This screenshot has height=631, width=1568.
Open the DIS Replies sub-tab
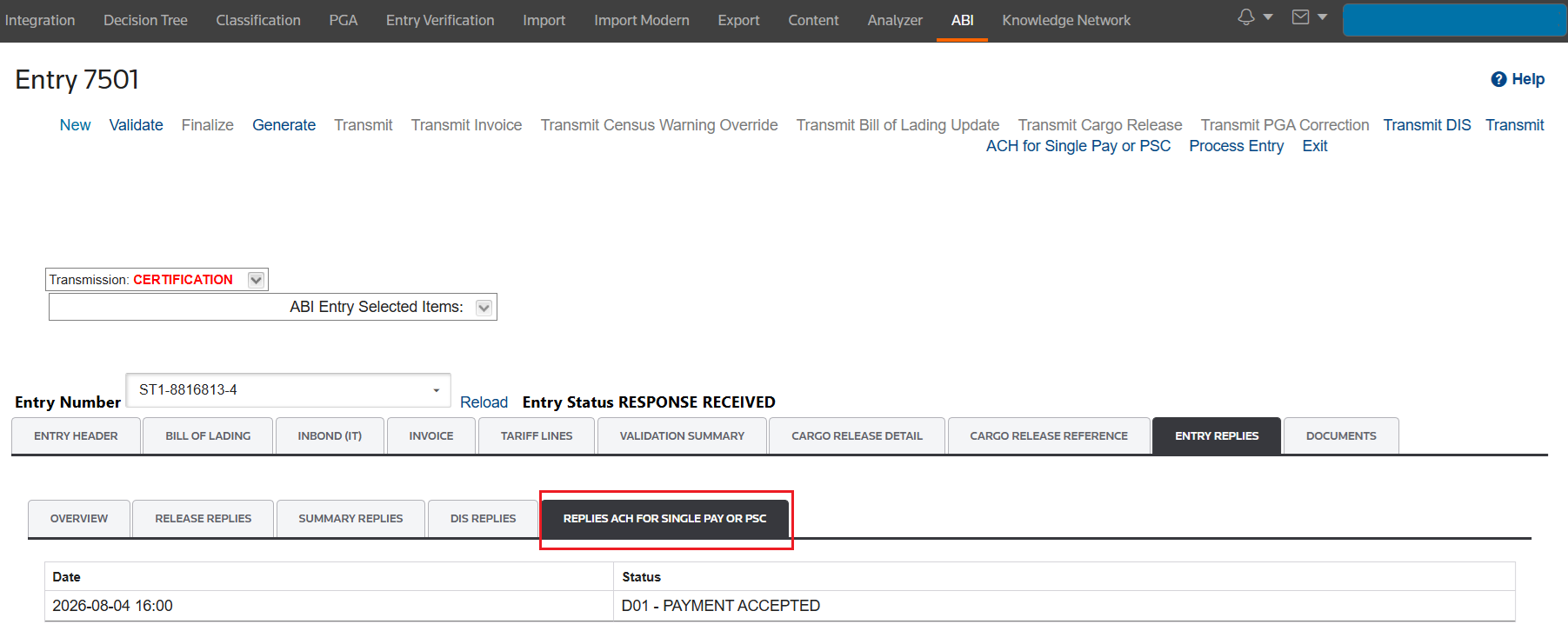tap(483, 518)
